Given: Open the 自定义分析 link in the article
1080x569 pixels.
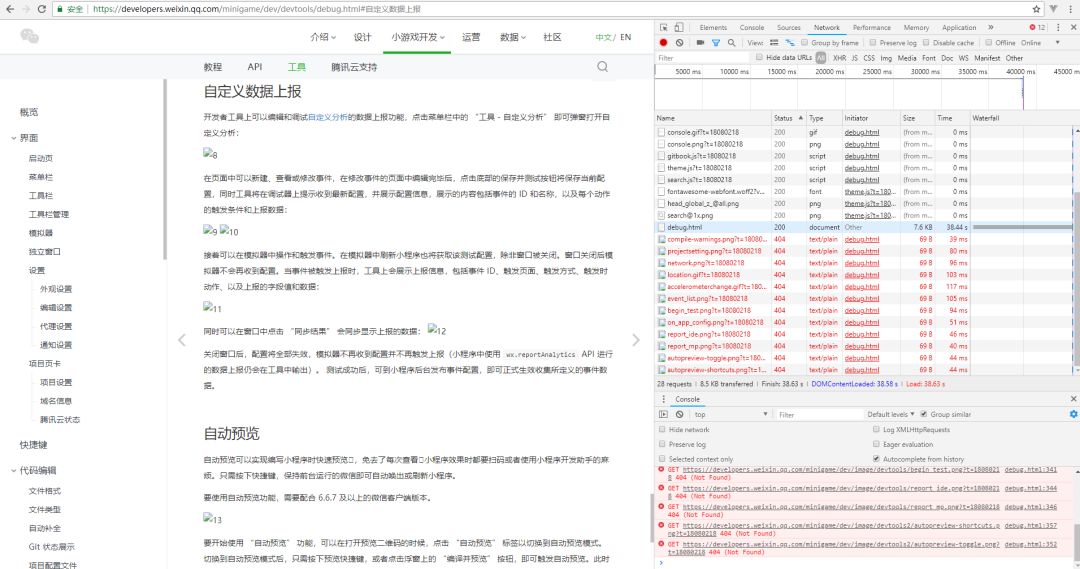Looking at the screenshot, I should point(328,117).
